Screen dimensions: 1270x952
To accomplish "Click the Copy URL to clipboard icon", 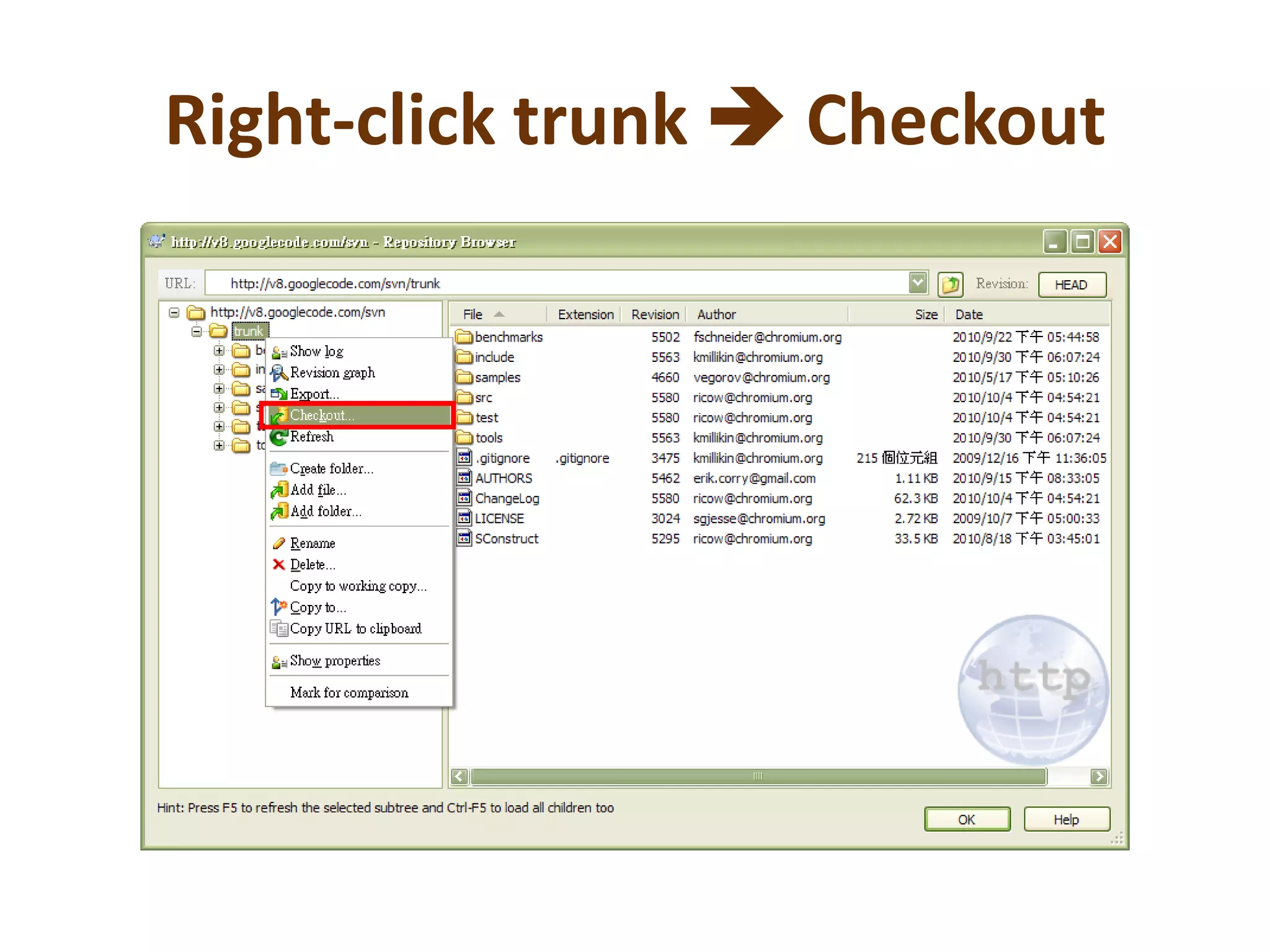I will tap(279, 628).
